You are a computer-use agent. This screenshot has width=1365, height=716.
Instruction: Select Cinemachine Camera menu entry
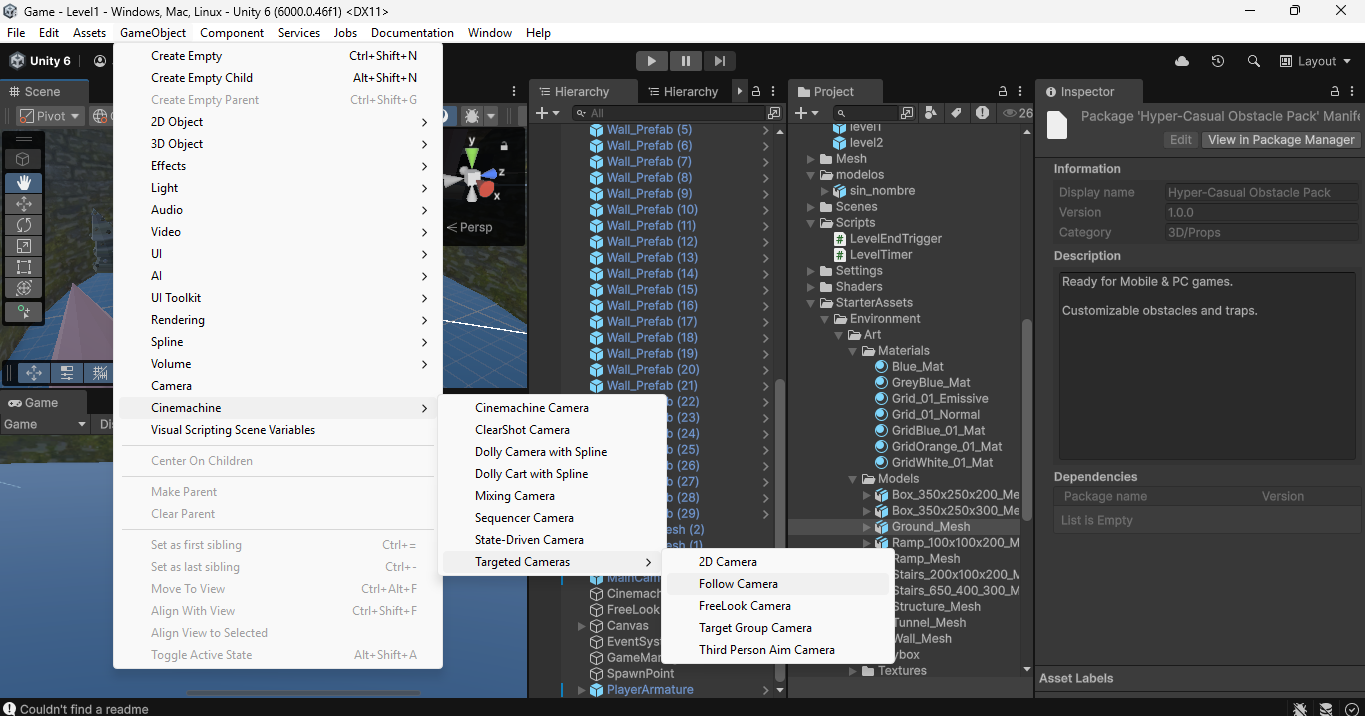pyautogui.click(x=554, y=408)
